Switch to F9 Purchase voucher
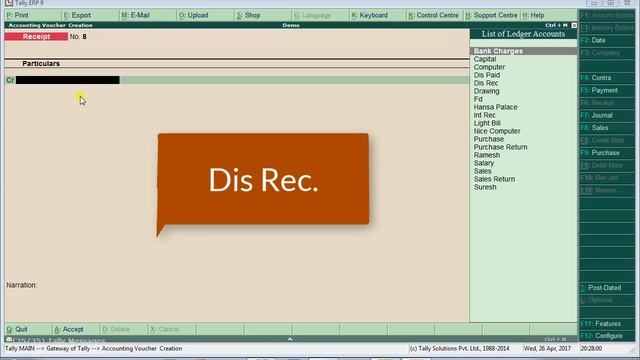This screenshot has width=640, height=360. pos(607,153)
